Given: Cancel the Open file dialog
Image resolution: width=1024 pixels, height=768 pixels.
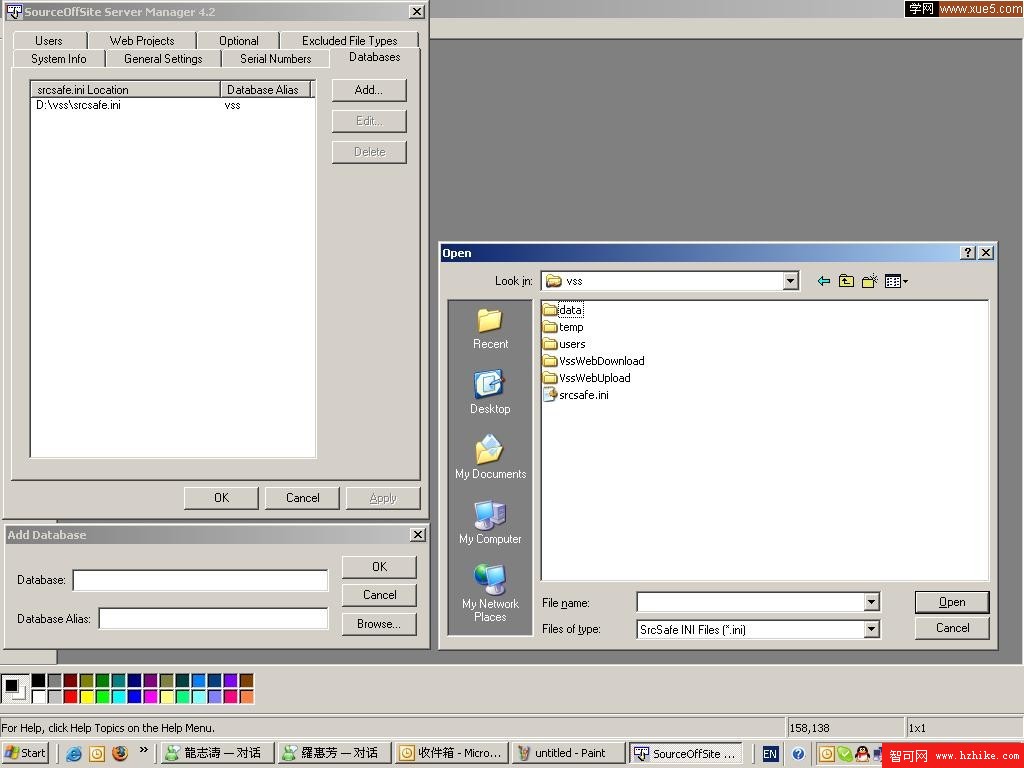Looking at the screenshot, I should click(952, 628).
